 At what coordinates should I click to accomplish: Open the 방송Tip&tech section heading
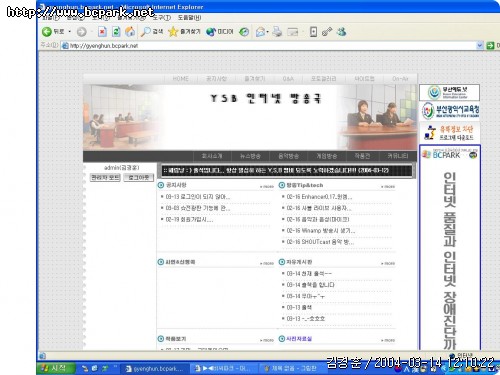click(305, 185)
